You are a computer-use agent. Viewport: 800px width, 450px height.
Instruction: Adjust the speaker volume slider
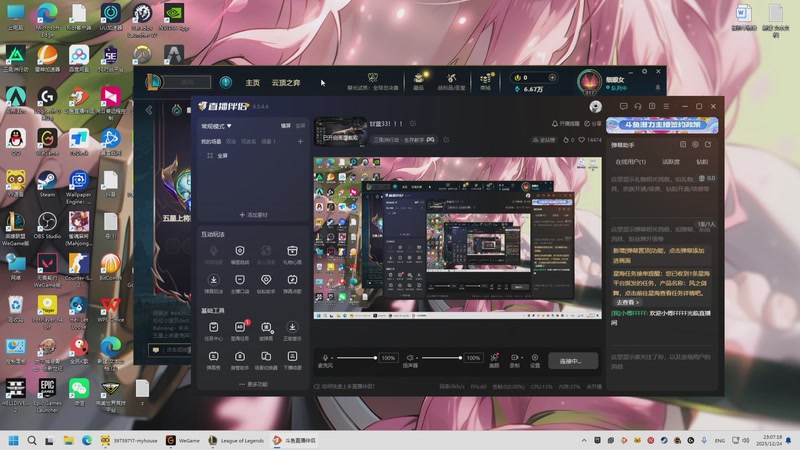click(x=441, y=358)
